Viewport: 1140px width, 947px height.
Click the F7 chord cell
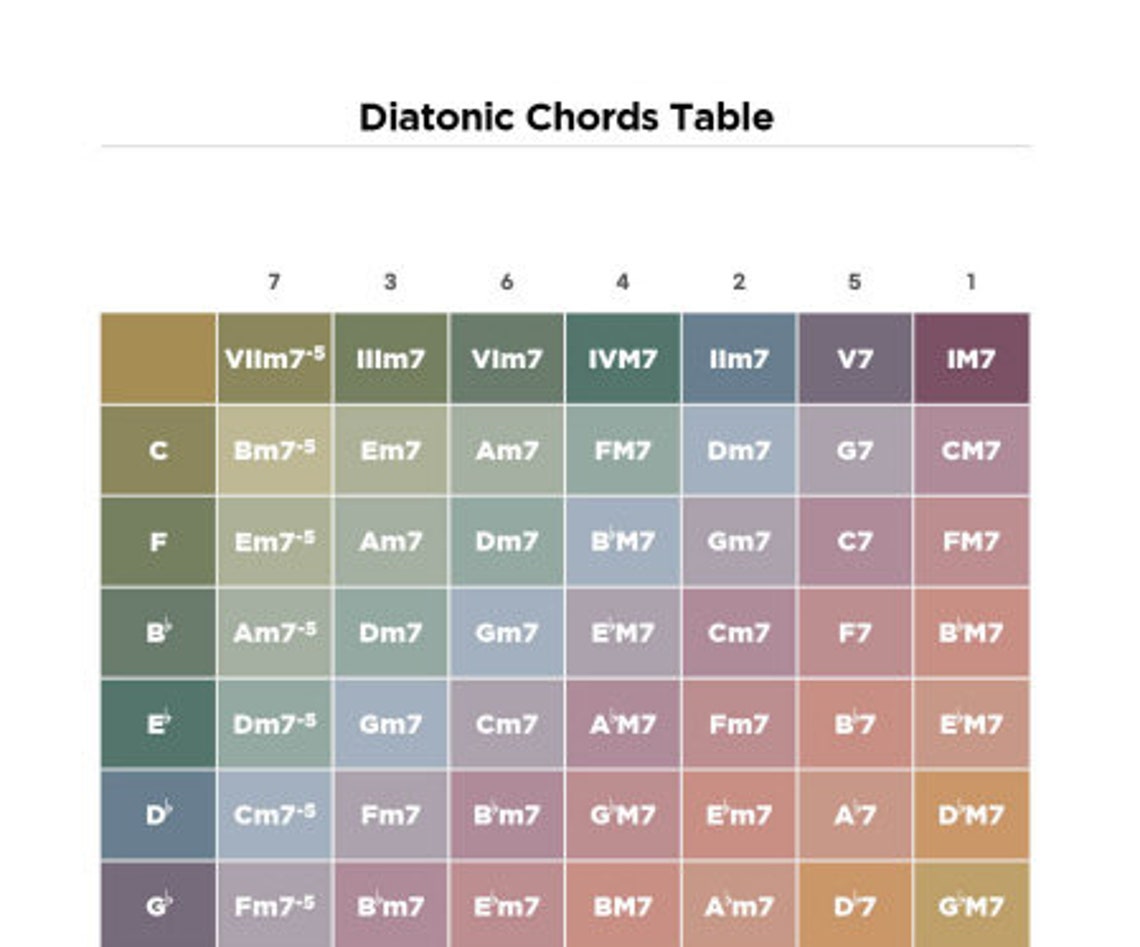click(854, 633)
